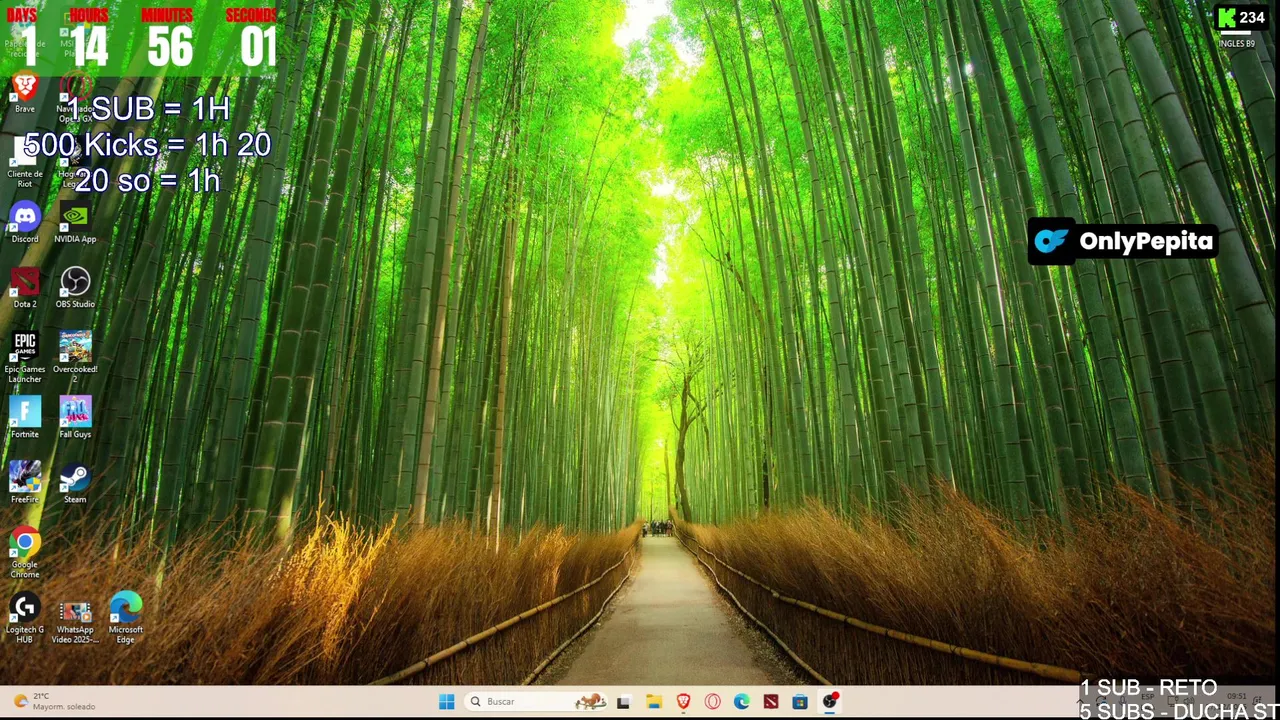This screenshot has width=1280, height=720.
Task: Select the Fall Guys desktop icon
Action: tap(75, 418)
